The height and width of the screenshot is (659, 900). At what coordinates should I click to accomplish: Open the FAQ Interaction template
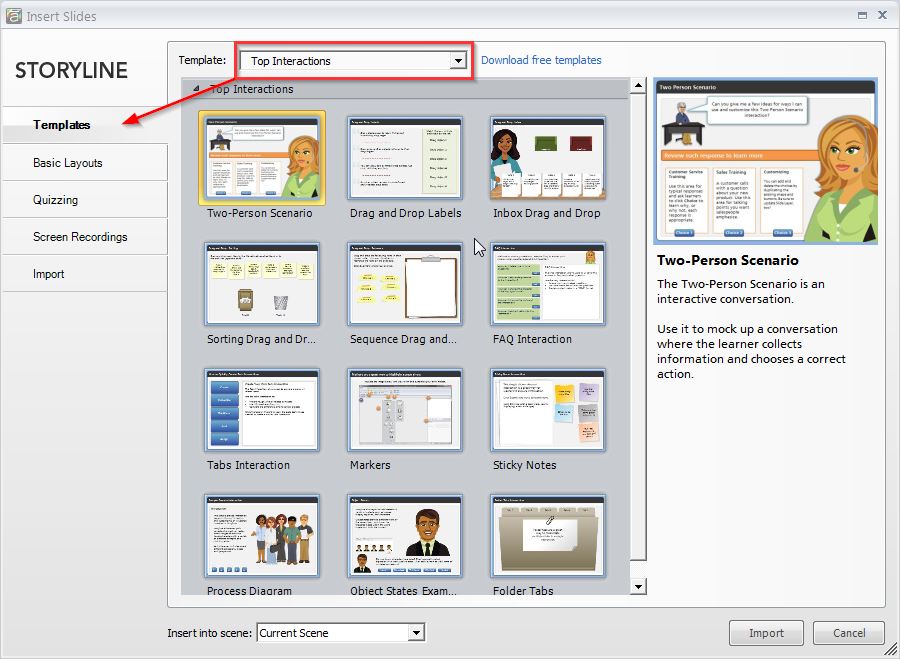(548, 284)
